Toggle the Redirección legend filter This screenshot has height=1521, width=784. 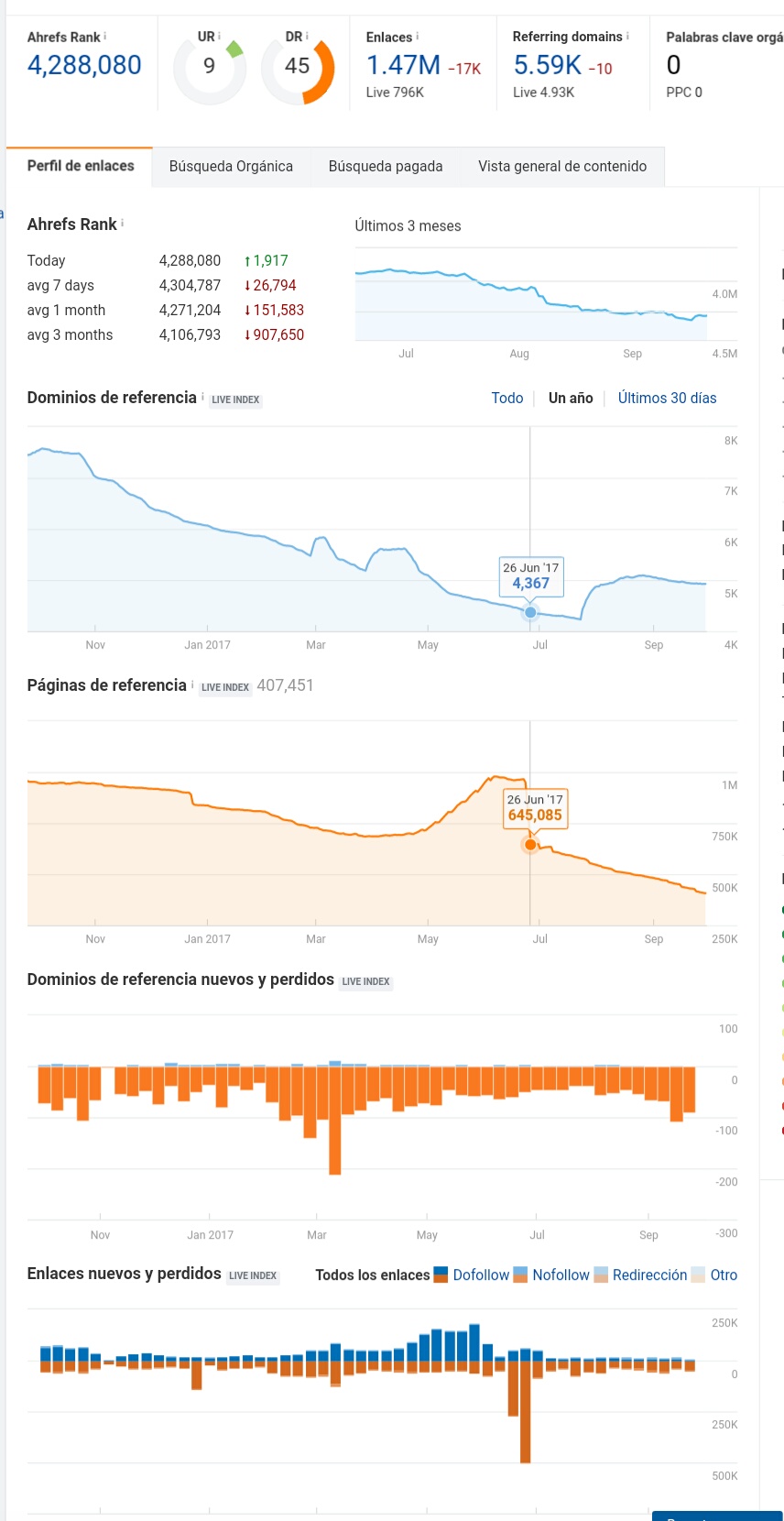click(640, 1275)
